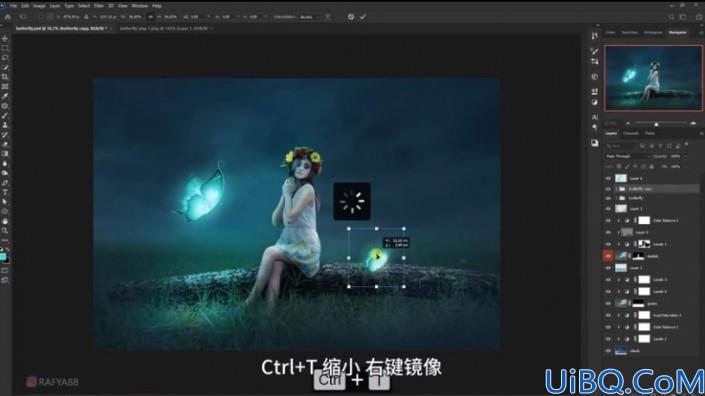Click Navigator zoom out small mountains icon

coord(628,123)
